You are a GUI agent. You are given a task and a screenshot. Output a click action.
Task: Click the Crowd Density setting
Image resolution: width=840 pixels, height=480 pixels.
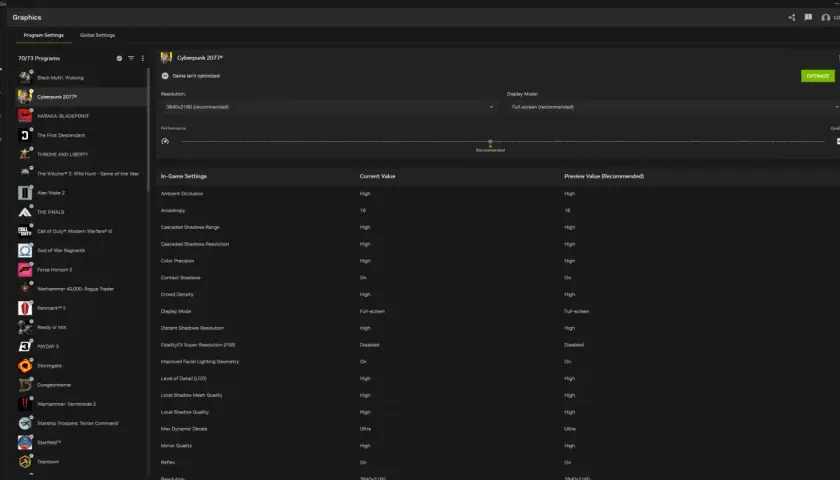177,295
